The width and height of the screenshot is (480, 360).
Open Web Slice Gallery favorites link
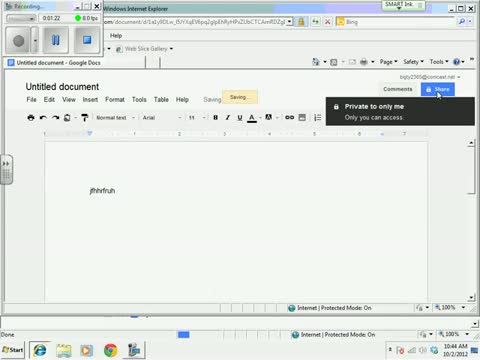click(144, 49)
